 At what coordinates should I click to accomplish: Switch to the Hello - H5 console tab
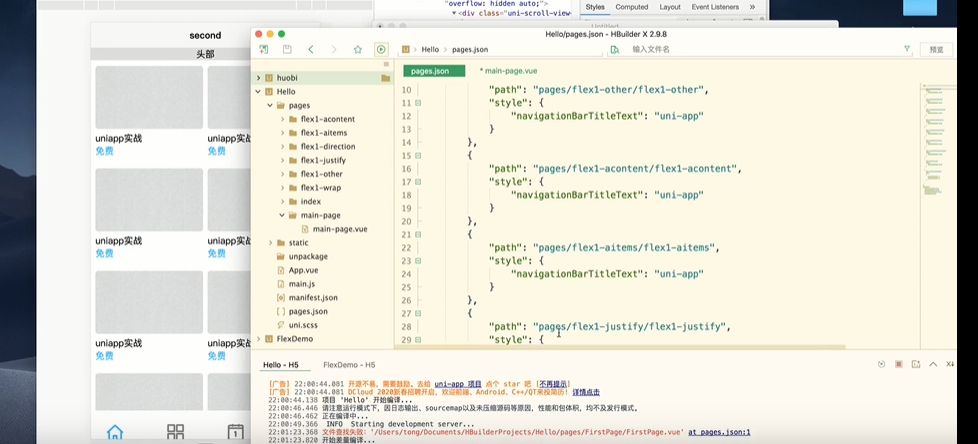click(x=280, y=365)
